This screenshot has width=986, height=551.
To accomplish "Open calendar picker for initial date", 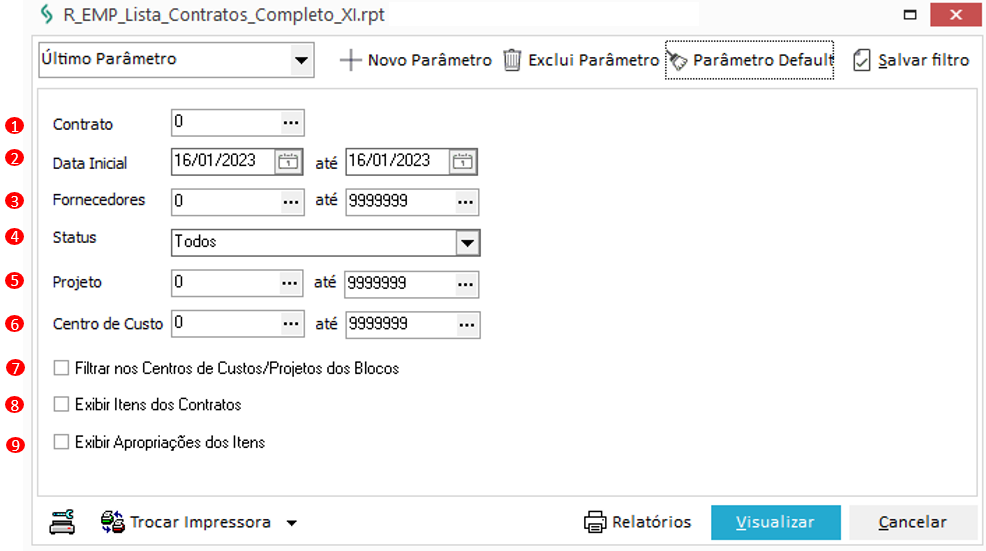I will pos(288,161).
